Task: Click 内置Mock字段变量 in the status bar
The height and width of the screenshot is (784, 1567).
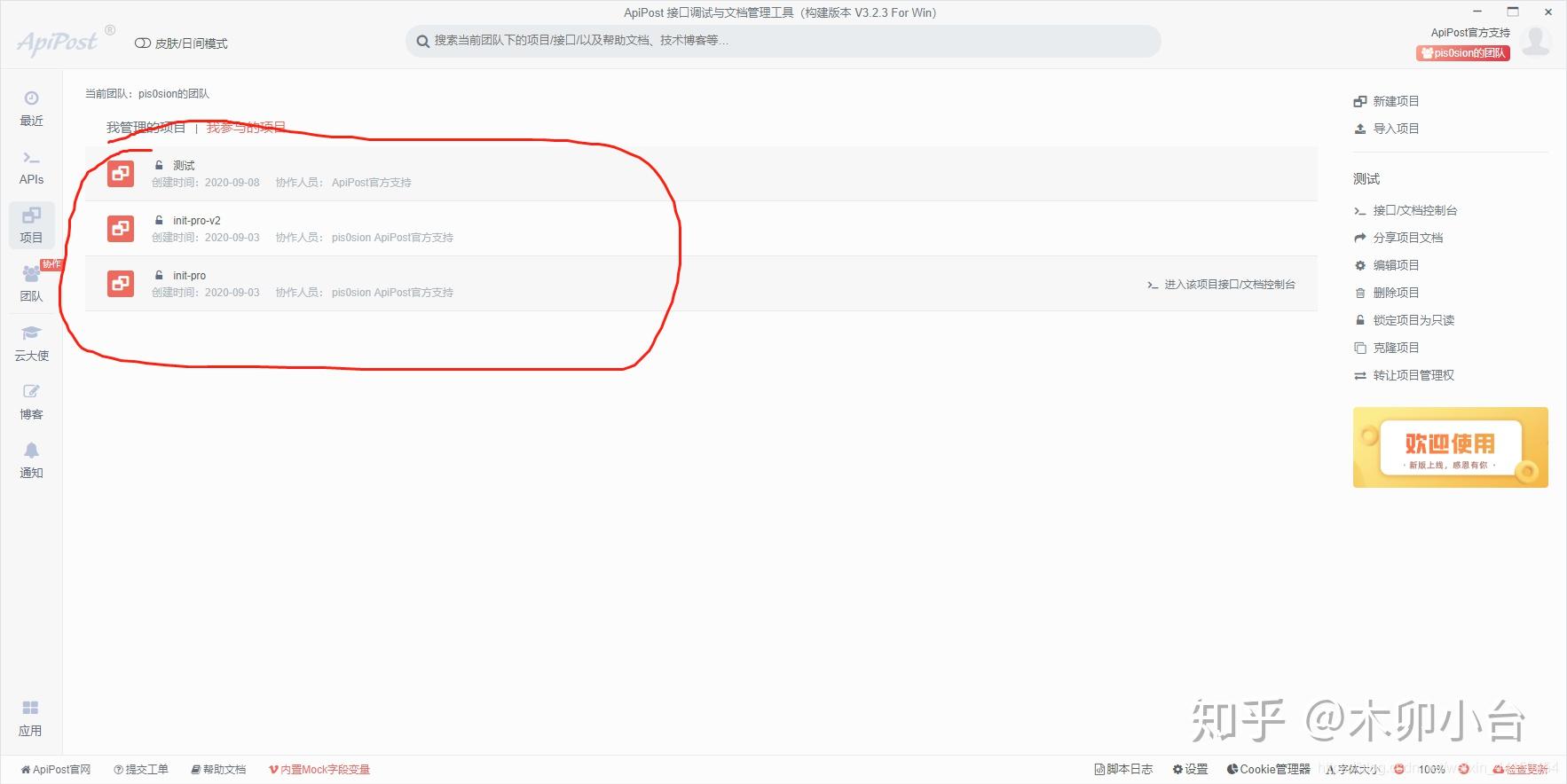Action: [x=319, y=770]
